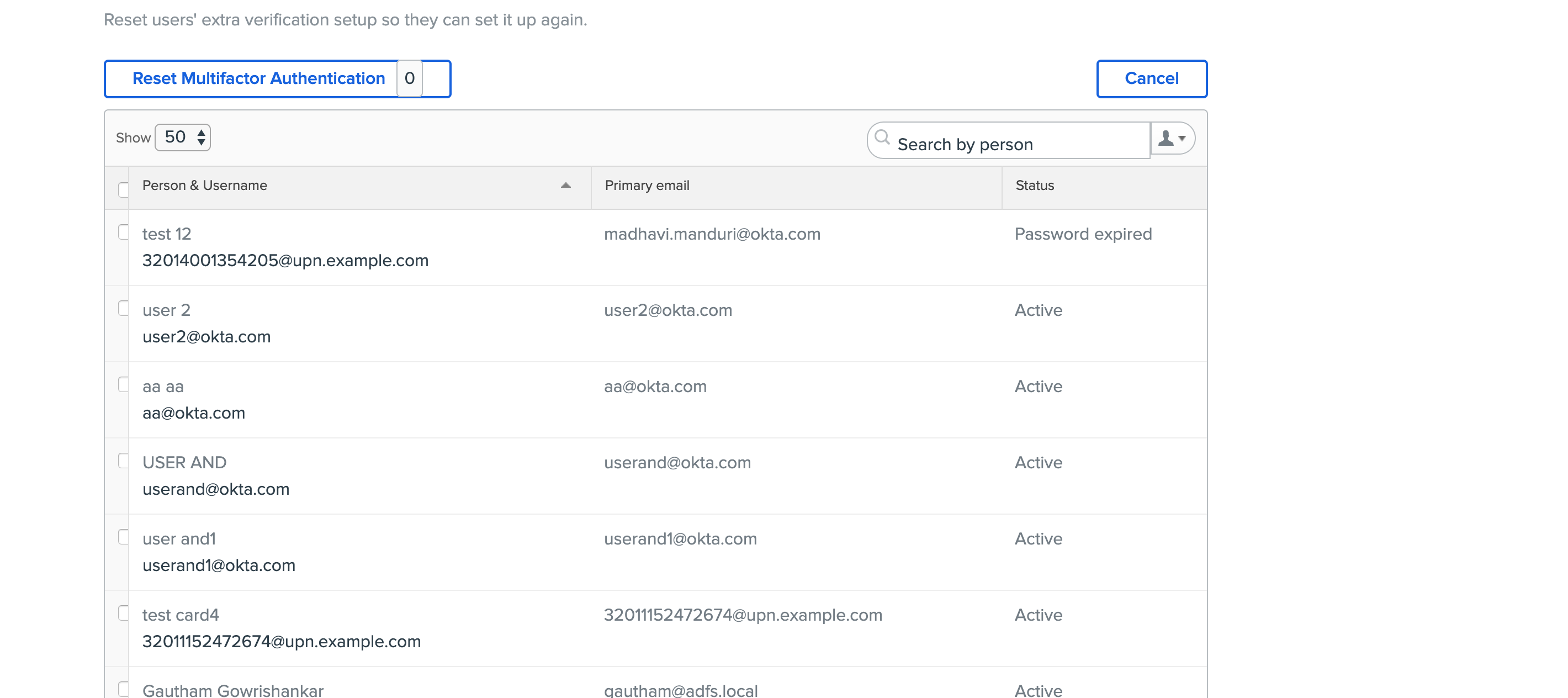Click the selected-users count badge showing 0
1568x698 pixels.
click(x=410, y=78)
